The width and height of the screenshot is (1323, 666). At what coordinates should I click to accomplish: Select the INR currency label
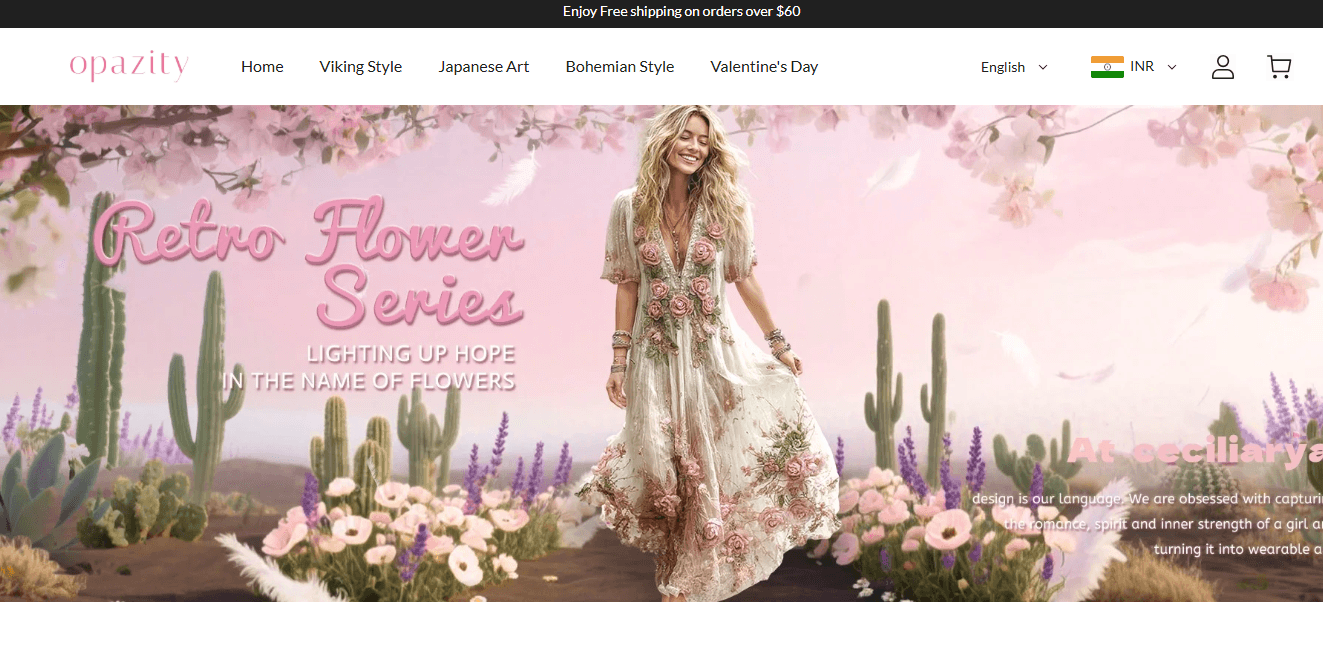(1142, 67)
